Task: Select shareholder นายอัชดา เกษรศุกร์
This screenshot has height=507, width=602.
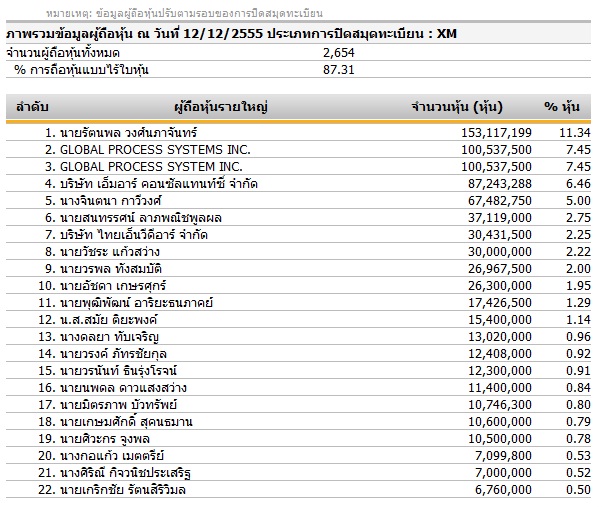Action: tap(113, 286)
